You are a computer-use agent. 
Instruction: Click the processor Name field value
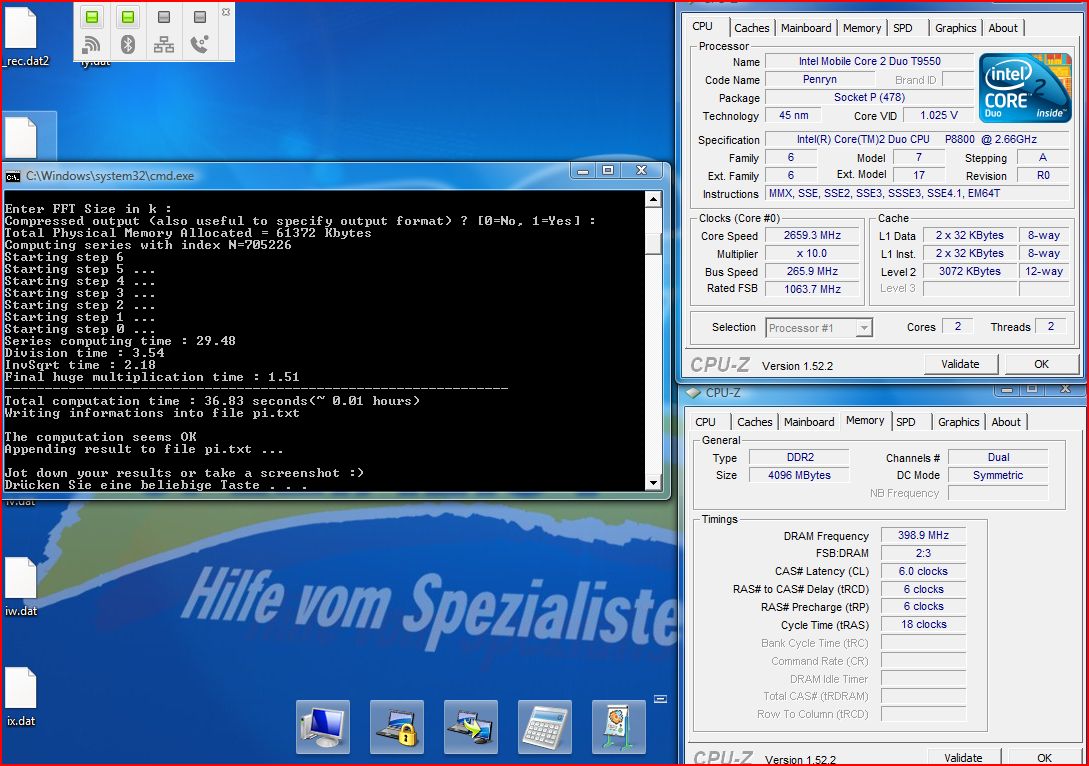pos(870,61)
